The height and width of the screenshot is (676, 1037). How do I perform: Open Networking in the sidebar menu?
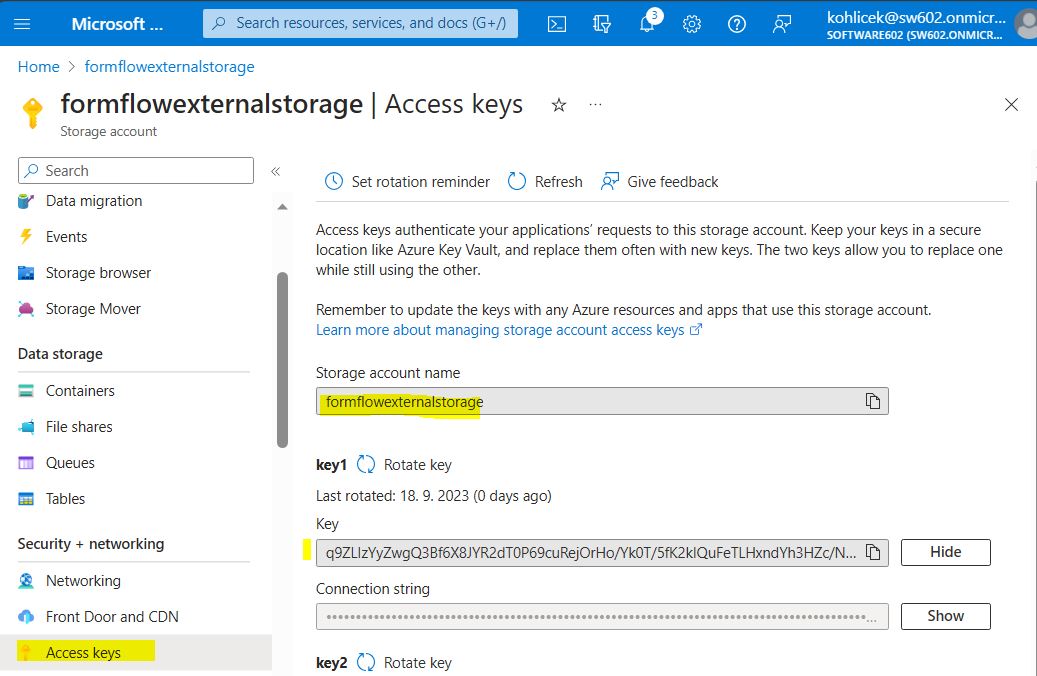83,581
